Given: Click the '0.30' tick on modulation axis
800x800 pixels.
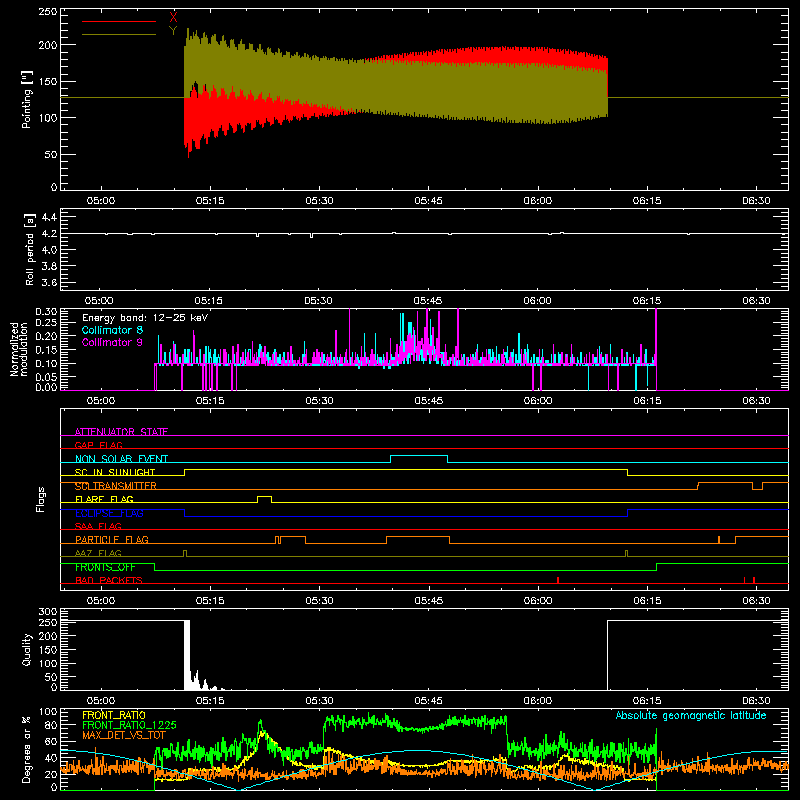Looking at the screenshot, I should [46, 312].
